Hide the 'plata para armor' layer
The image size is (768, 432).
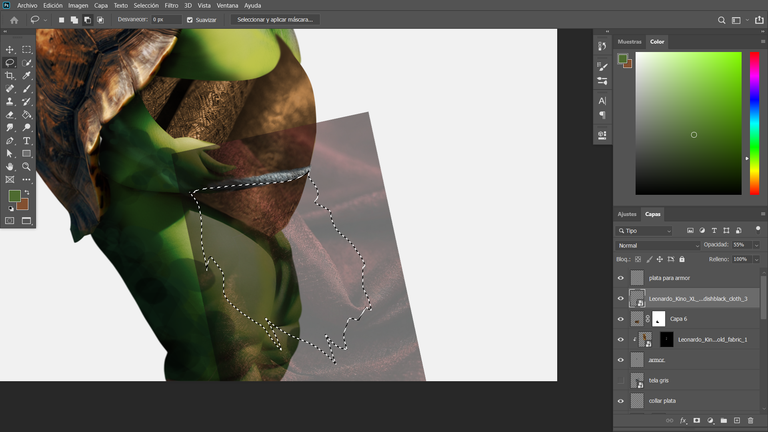[621, 278]
